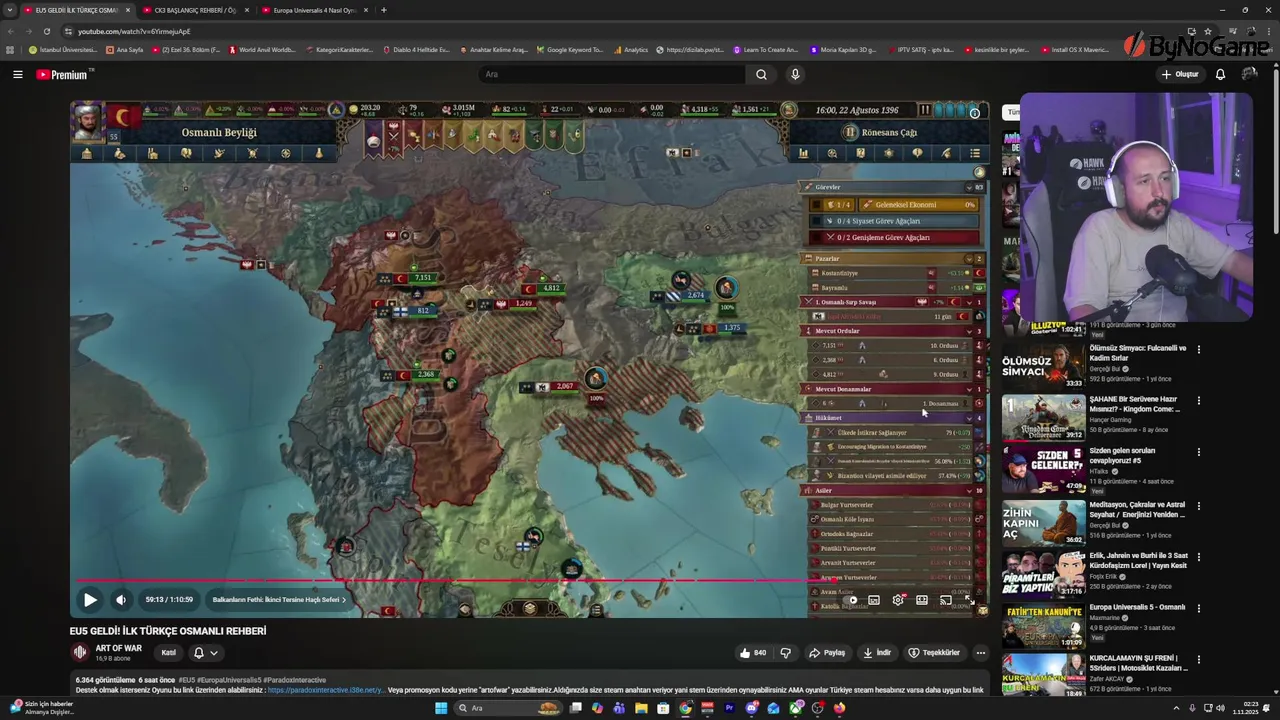Reload the page with refresh icon
Screen dimensions: 1280x720
click(46, 31)
